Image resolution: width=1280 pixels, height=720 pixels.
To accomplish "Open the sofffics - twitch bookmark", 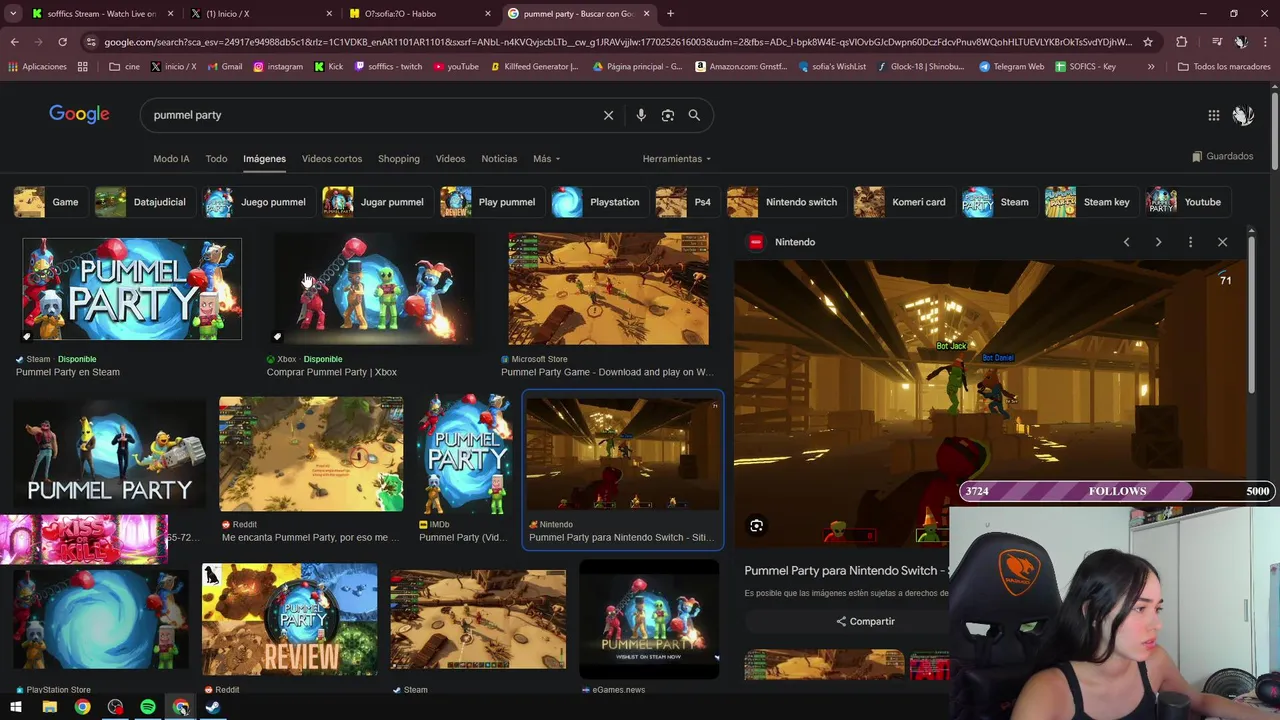I will click(389, 67).
